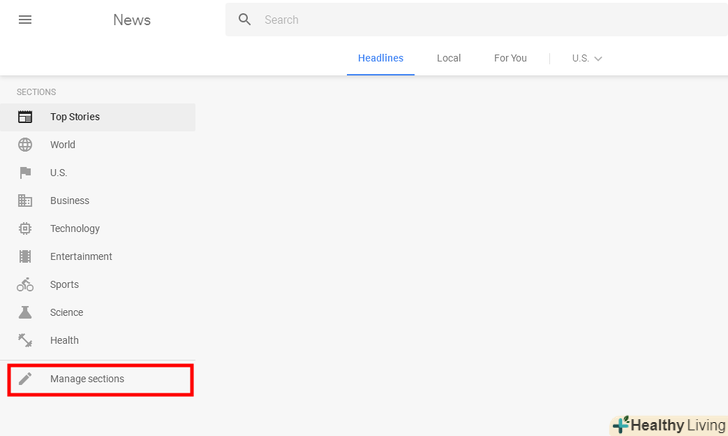This screenshot has width=728, height=436.
Task: Click the Sports bicycle icon
Action: coord(25,285)
